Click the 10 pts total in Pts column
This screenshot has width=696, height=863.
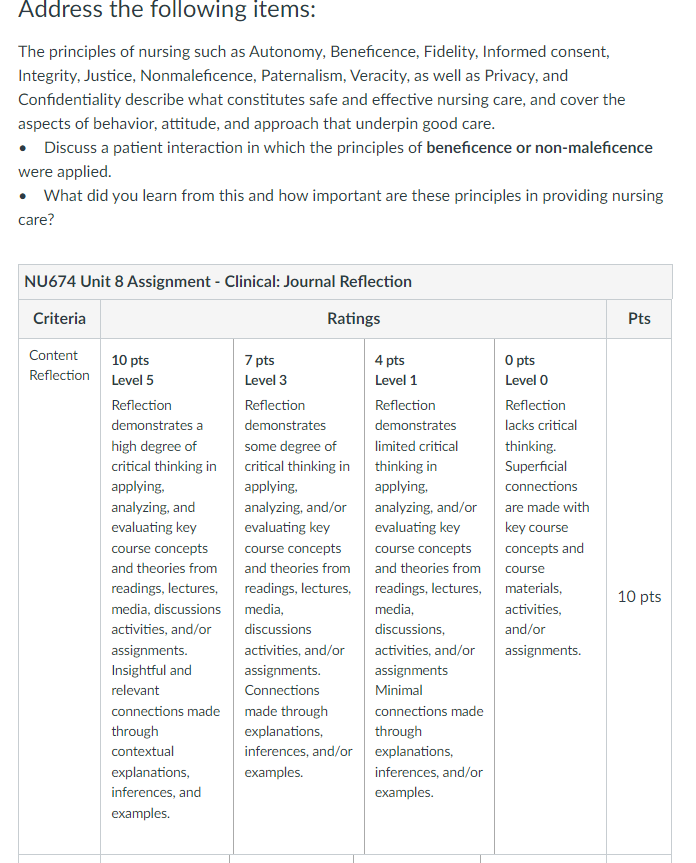(639, 597)
